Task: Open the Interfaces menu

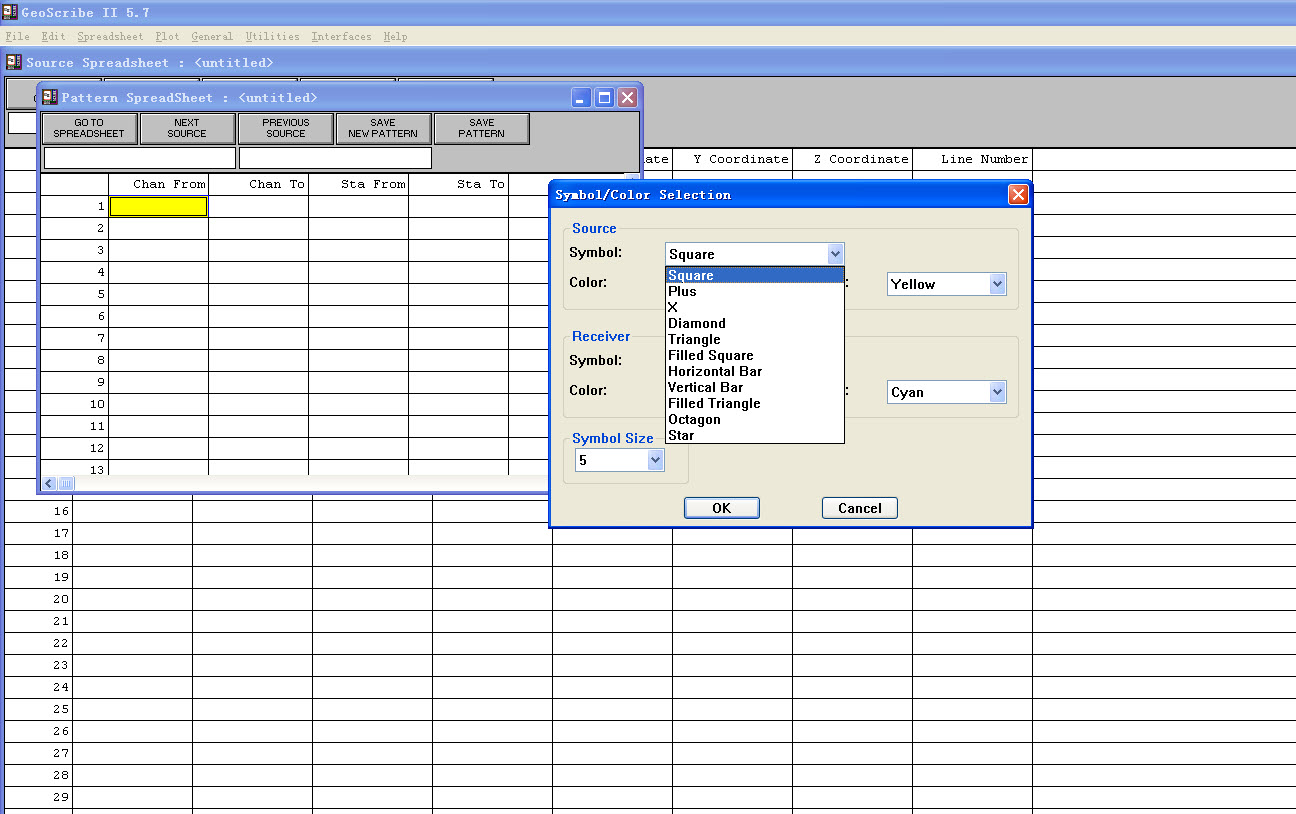Action: (341, 36)
